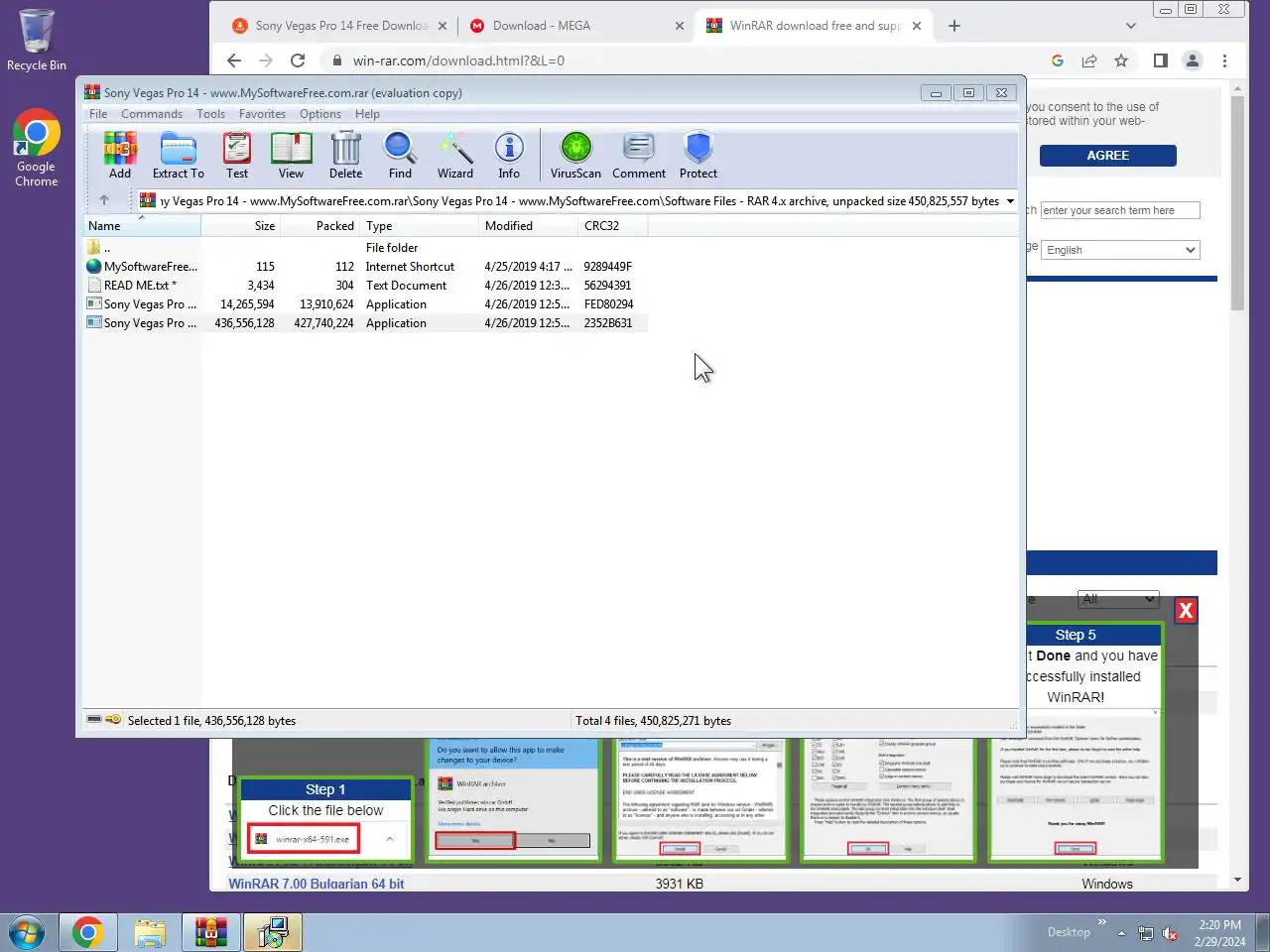Click the Delete toolbar icon
Viewport: 1270px width, 952px height.
tap(345, 155)
